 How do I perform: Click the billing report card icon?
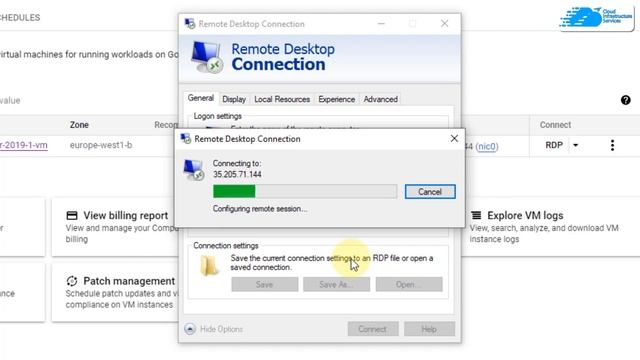point(72,216)
